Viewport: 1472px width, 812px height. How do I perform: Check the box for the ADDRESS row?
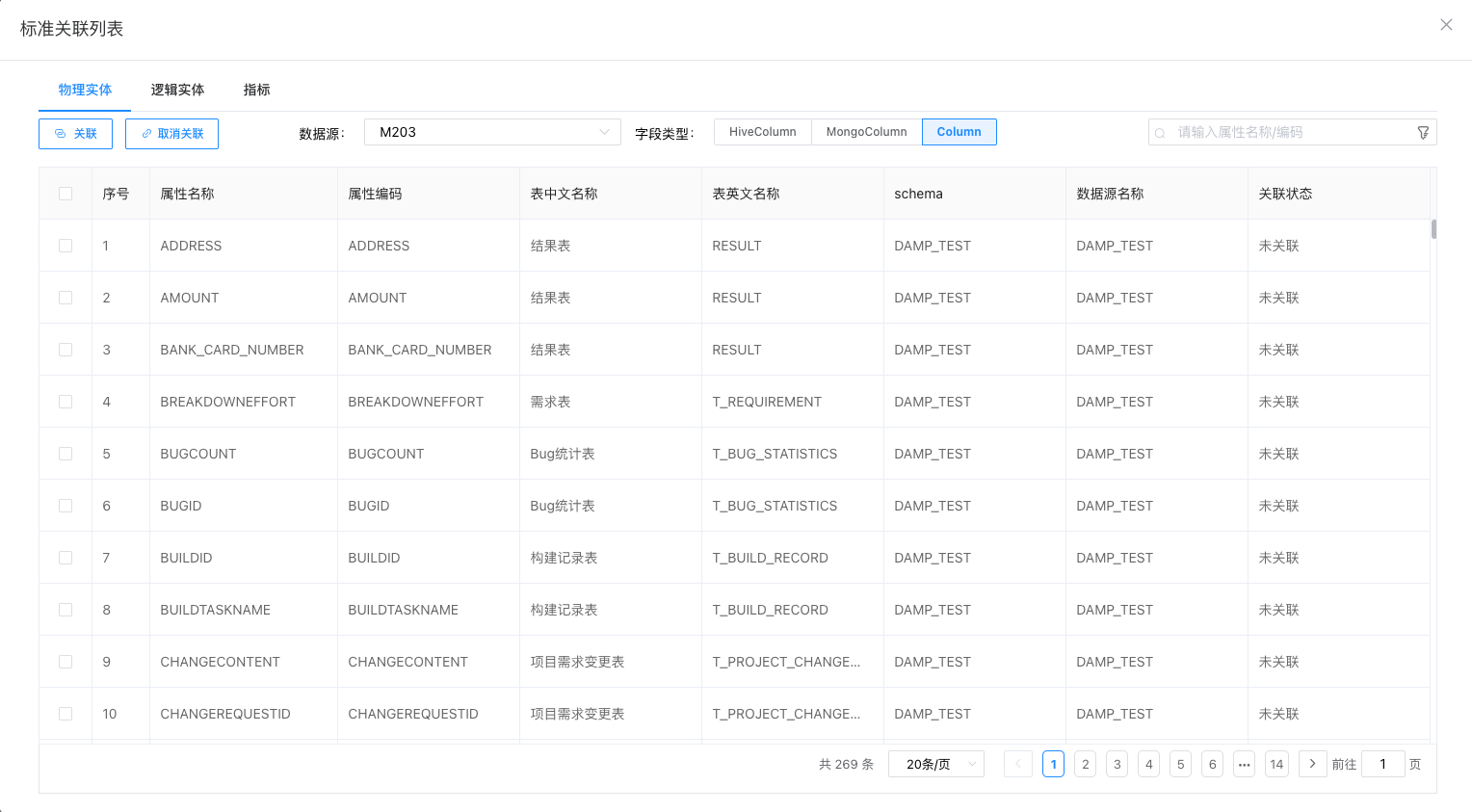(66, 246)
